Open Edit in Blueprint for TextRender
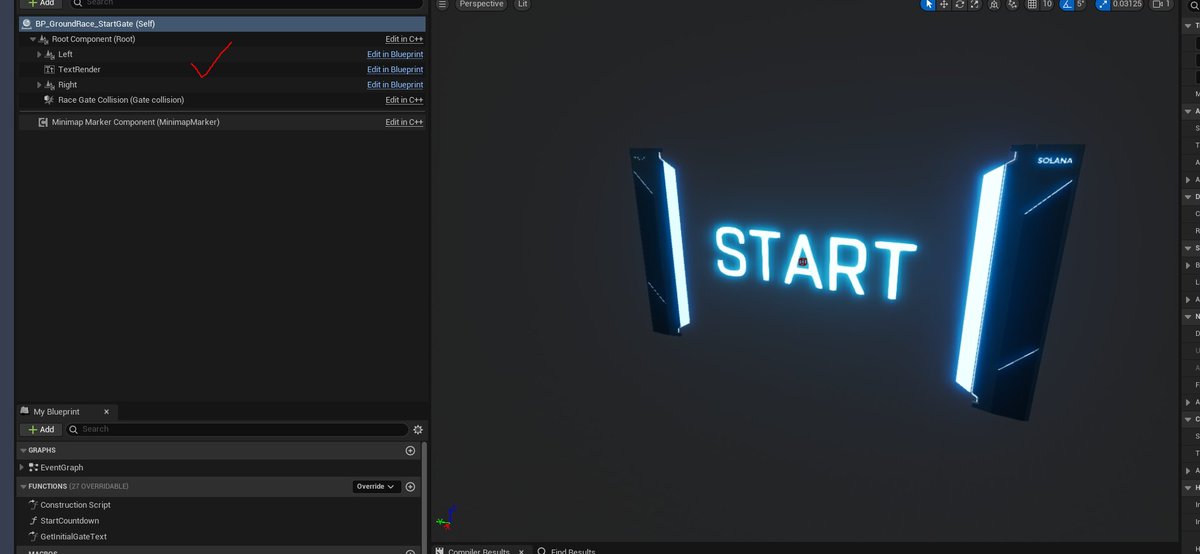The width and height of the screenshot is (1200, 554). (395, 69)
